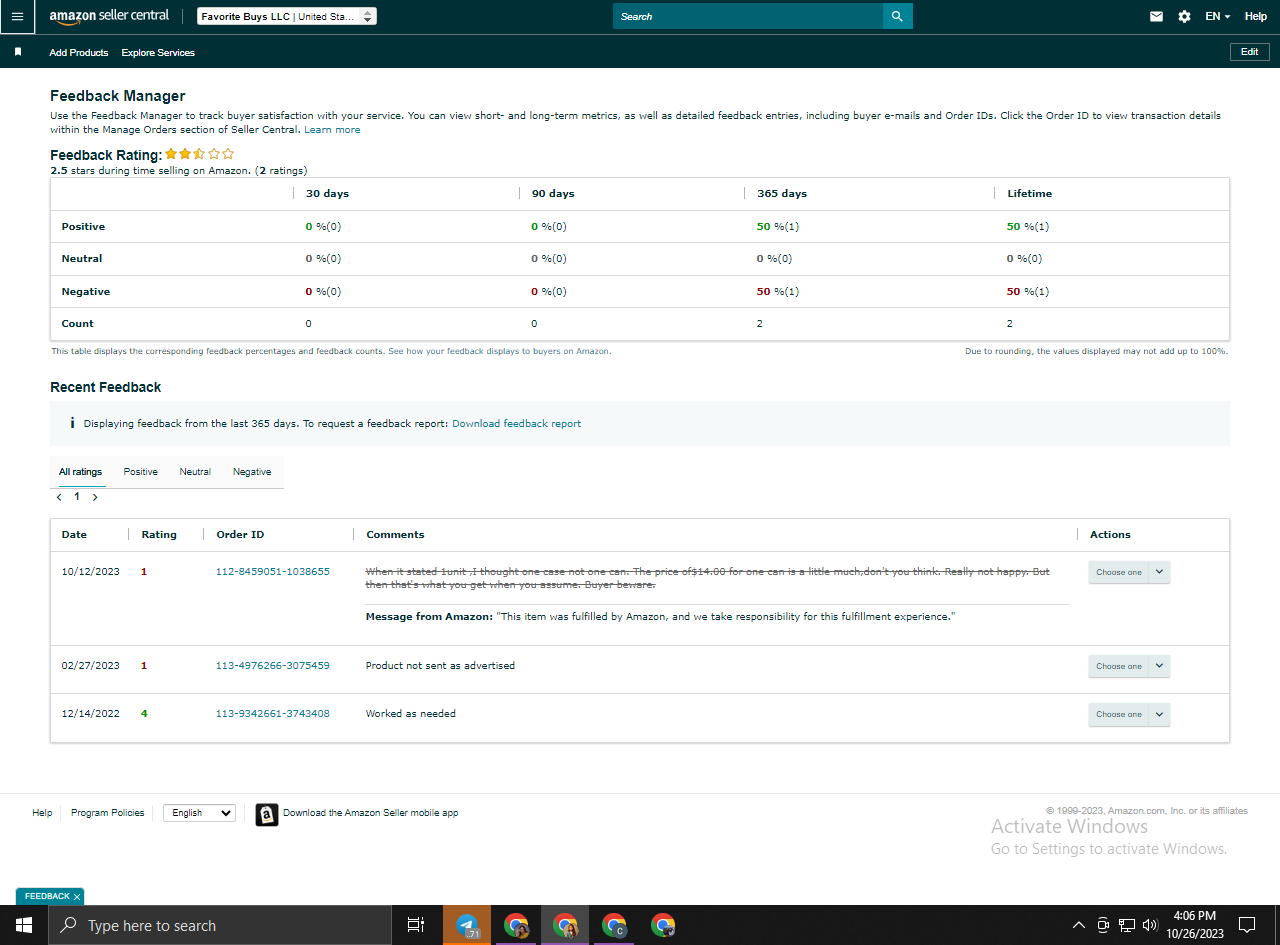Open the Help link in the header

click(x=1256, y=16)
